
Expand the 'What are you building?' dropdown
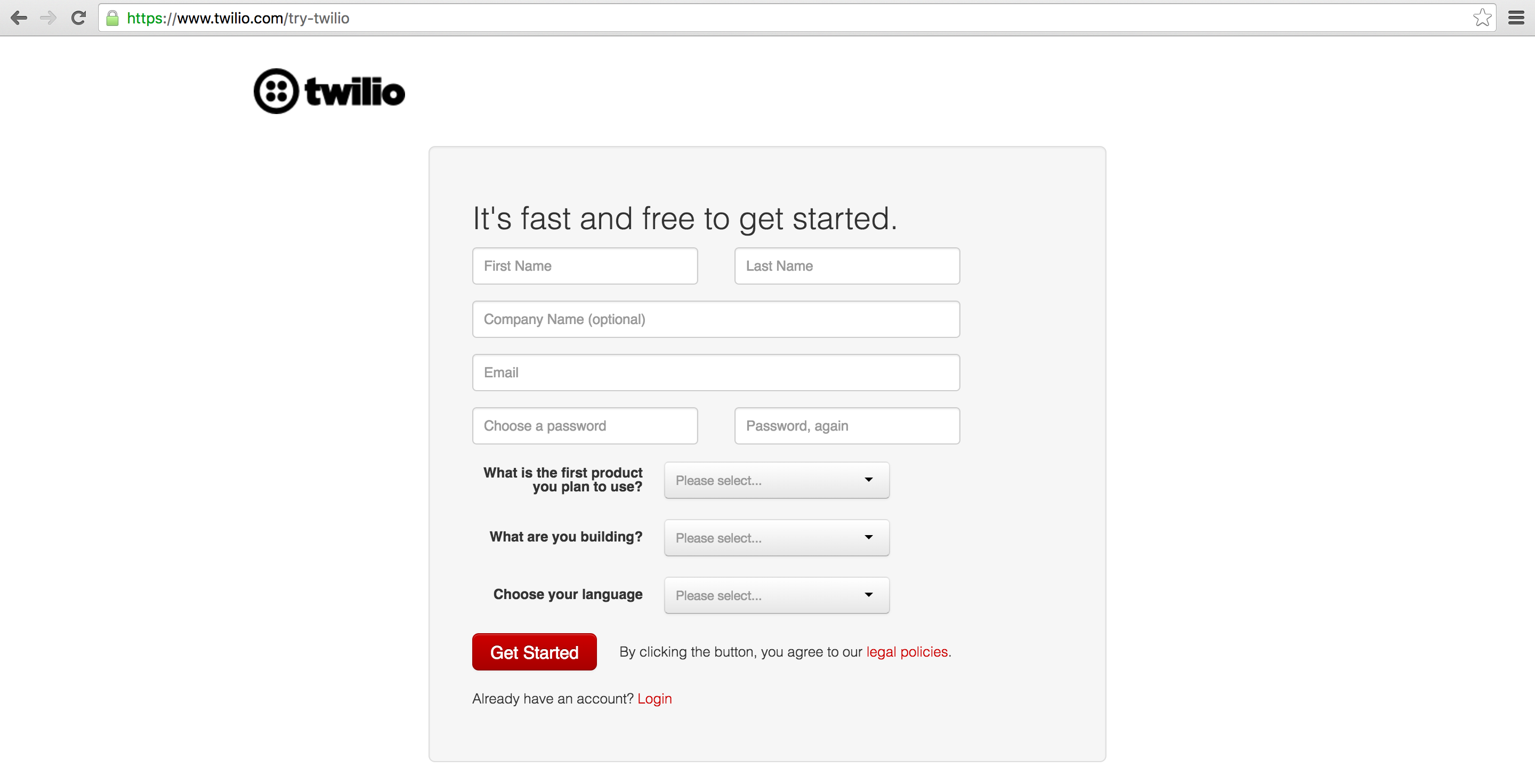(776, 537)
